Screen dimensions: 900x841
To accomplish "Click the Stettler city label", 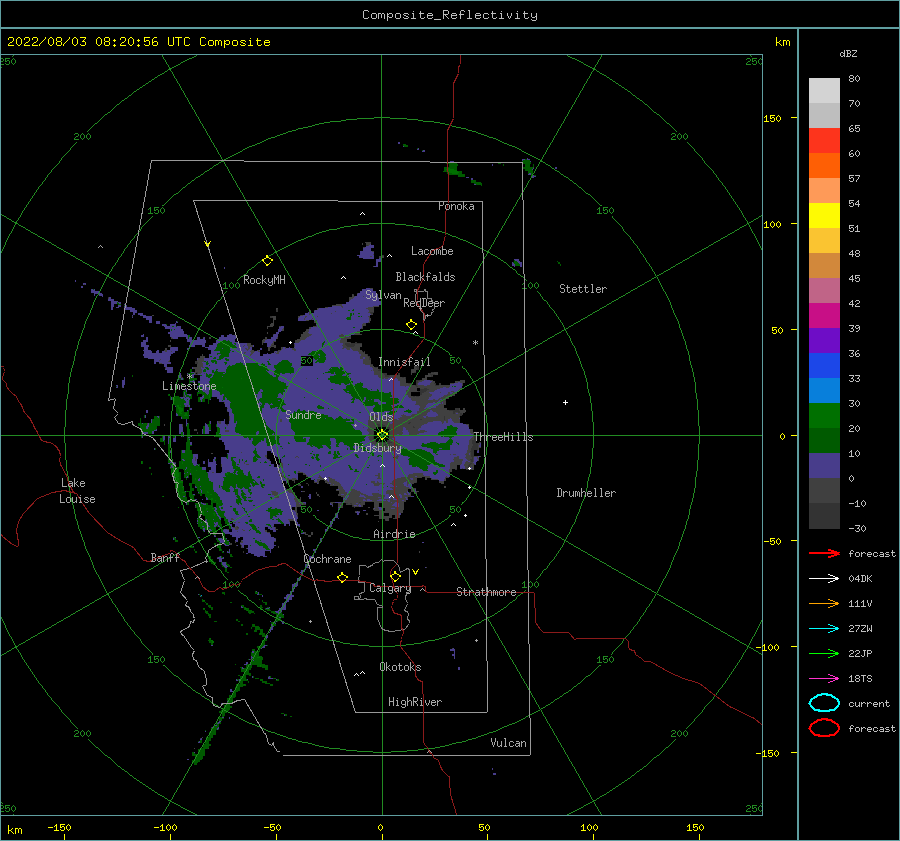I will [x=583, y=289].
